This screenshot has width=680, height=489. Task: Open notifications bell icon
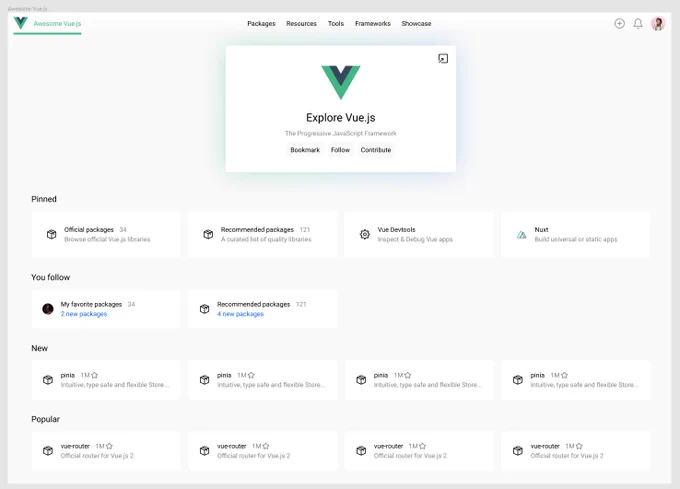pyautogui.click(x=638, y=23)
